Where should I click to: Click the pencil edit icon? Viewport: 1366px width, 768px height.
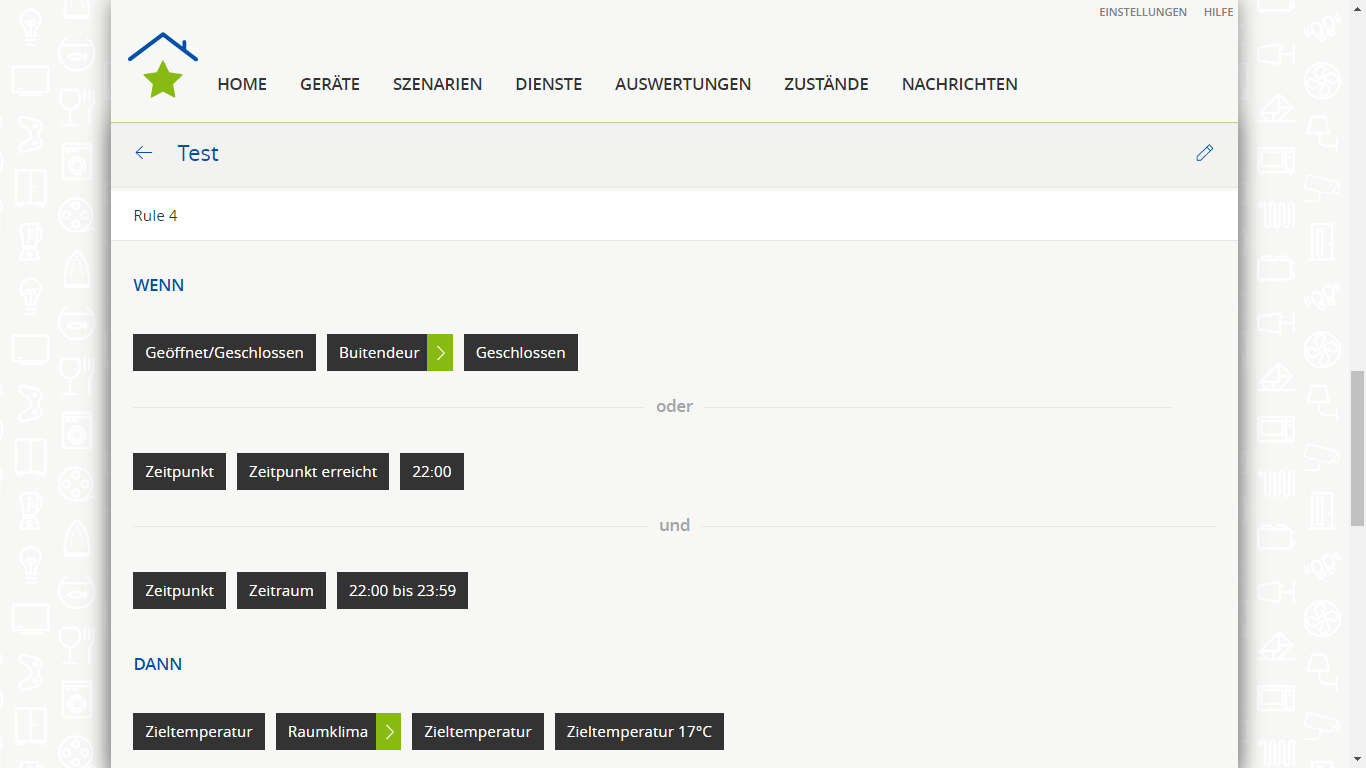(x=1204, y=153)
